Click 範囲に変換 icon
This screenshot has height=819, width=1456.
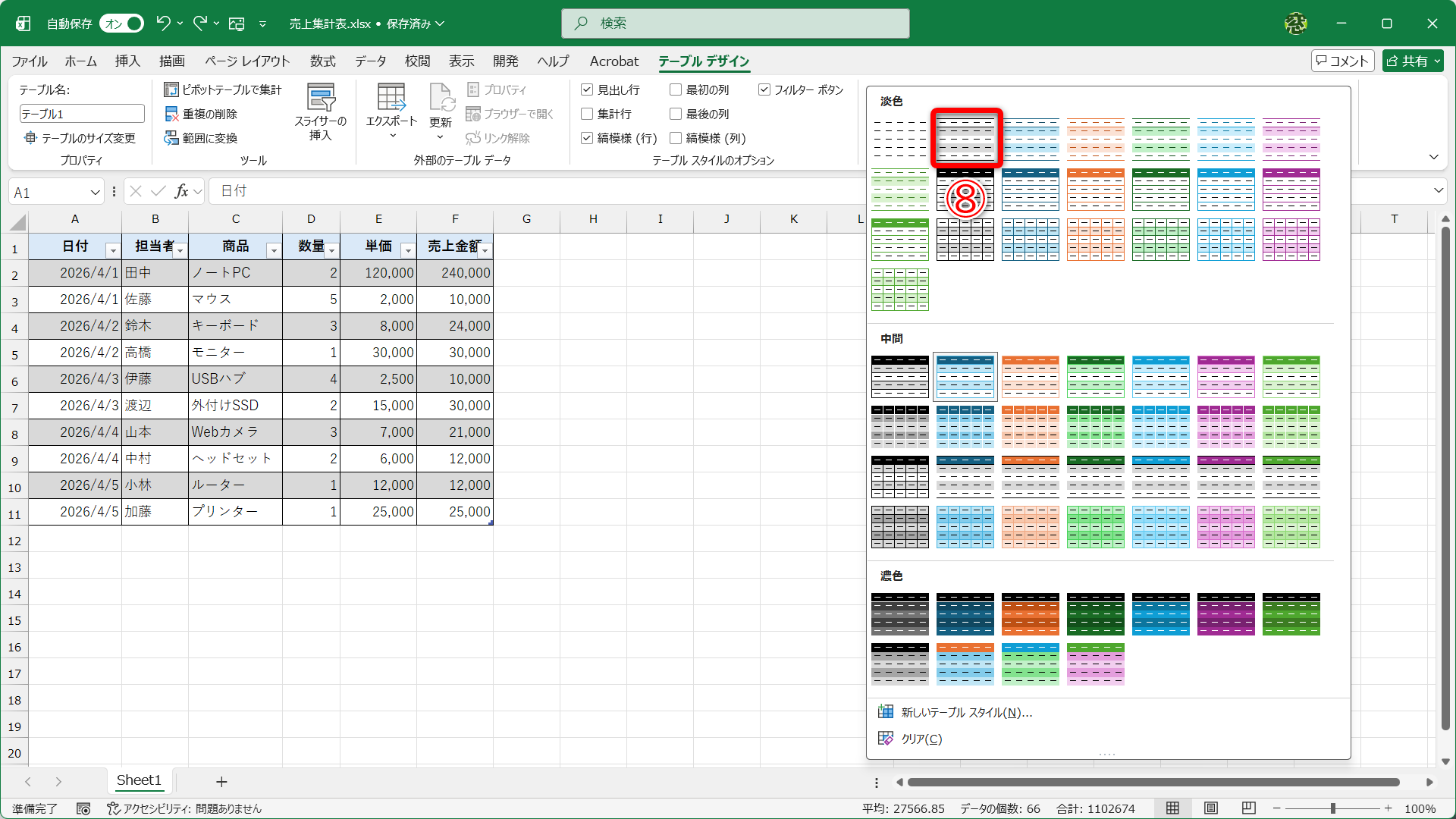pyautogui.click(x=171, y=138)
